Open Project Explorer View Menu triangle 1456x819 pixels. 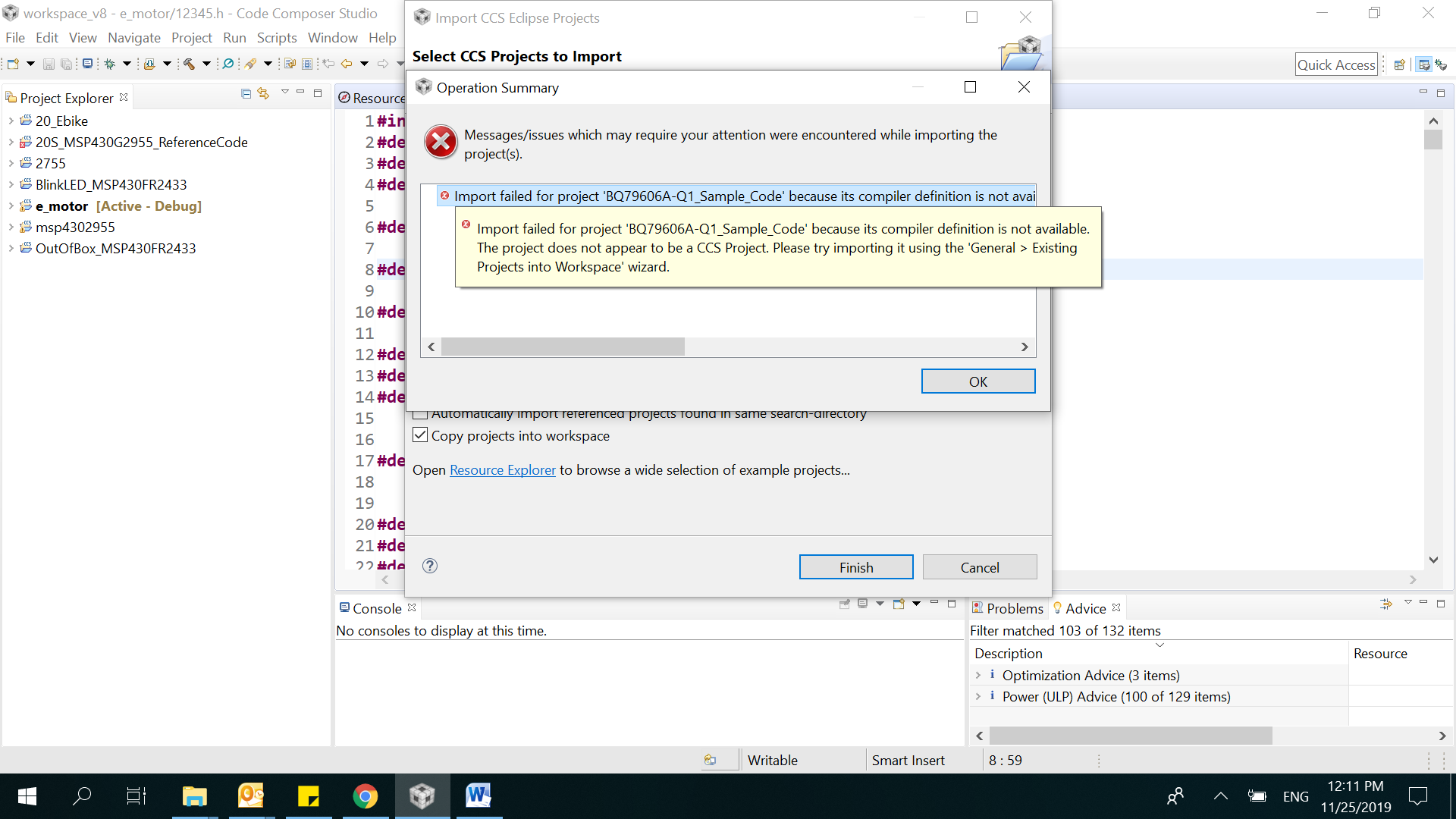(285, 93)
